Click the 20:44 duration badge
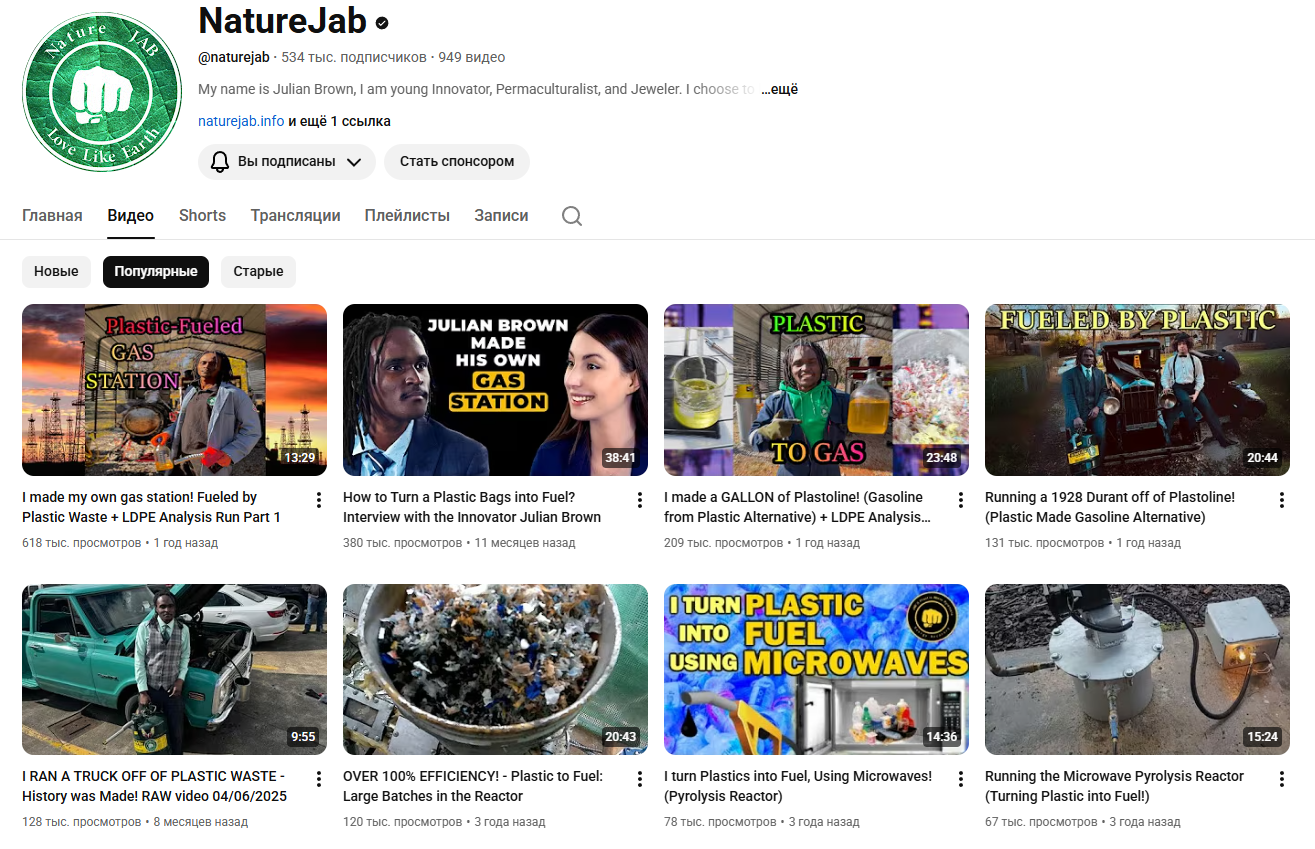This screenshot has width=1315, height=849. tap(1262, 458)
